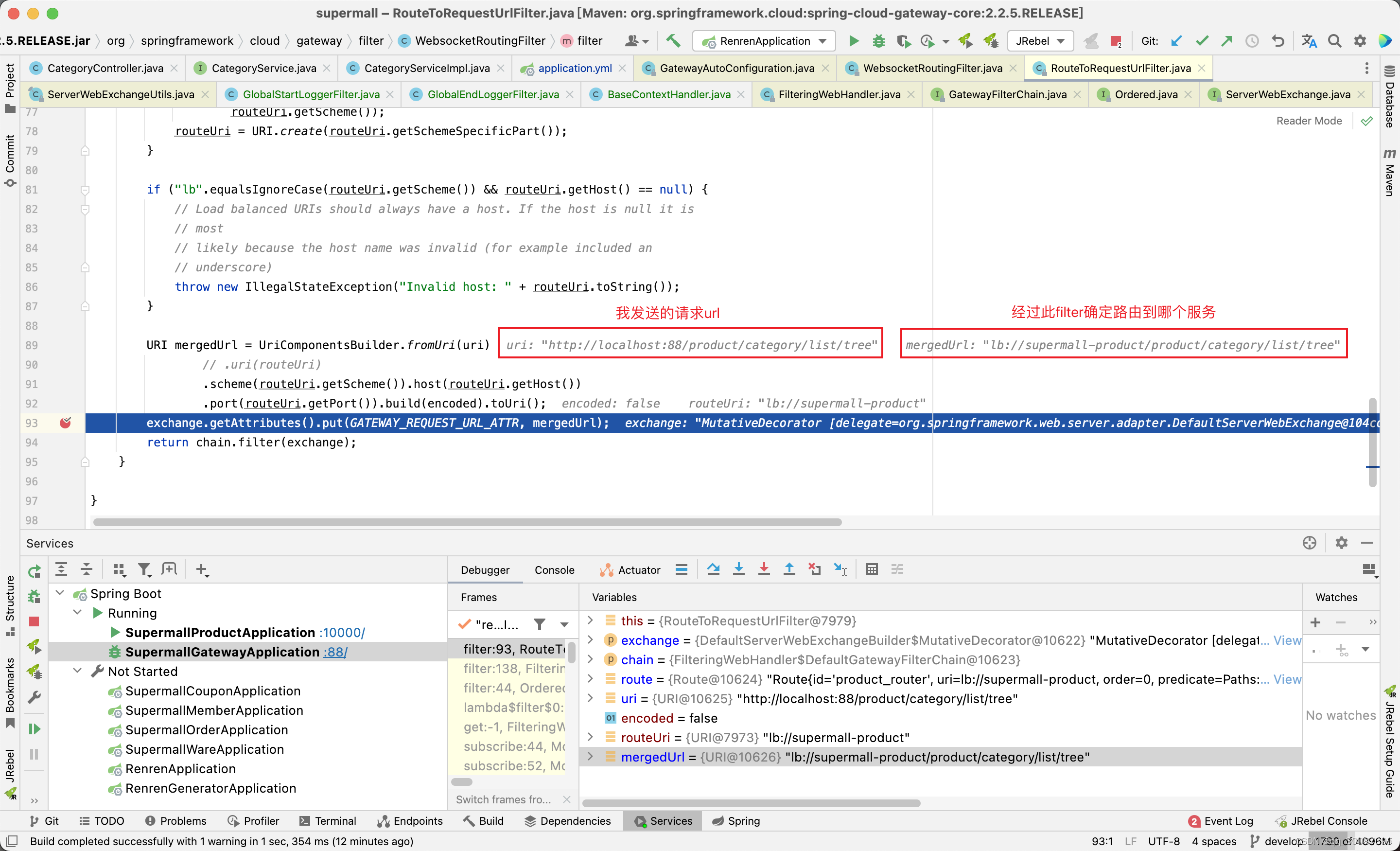Run the selected configuration with green play
Image resolution: width=1400 pixels, height=851 pixels.
click(x=854, y=41)
